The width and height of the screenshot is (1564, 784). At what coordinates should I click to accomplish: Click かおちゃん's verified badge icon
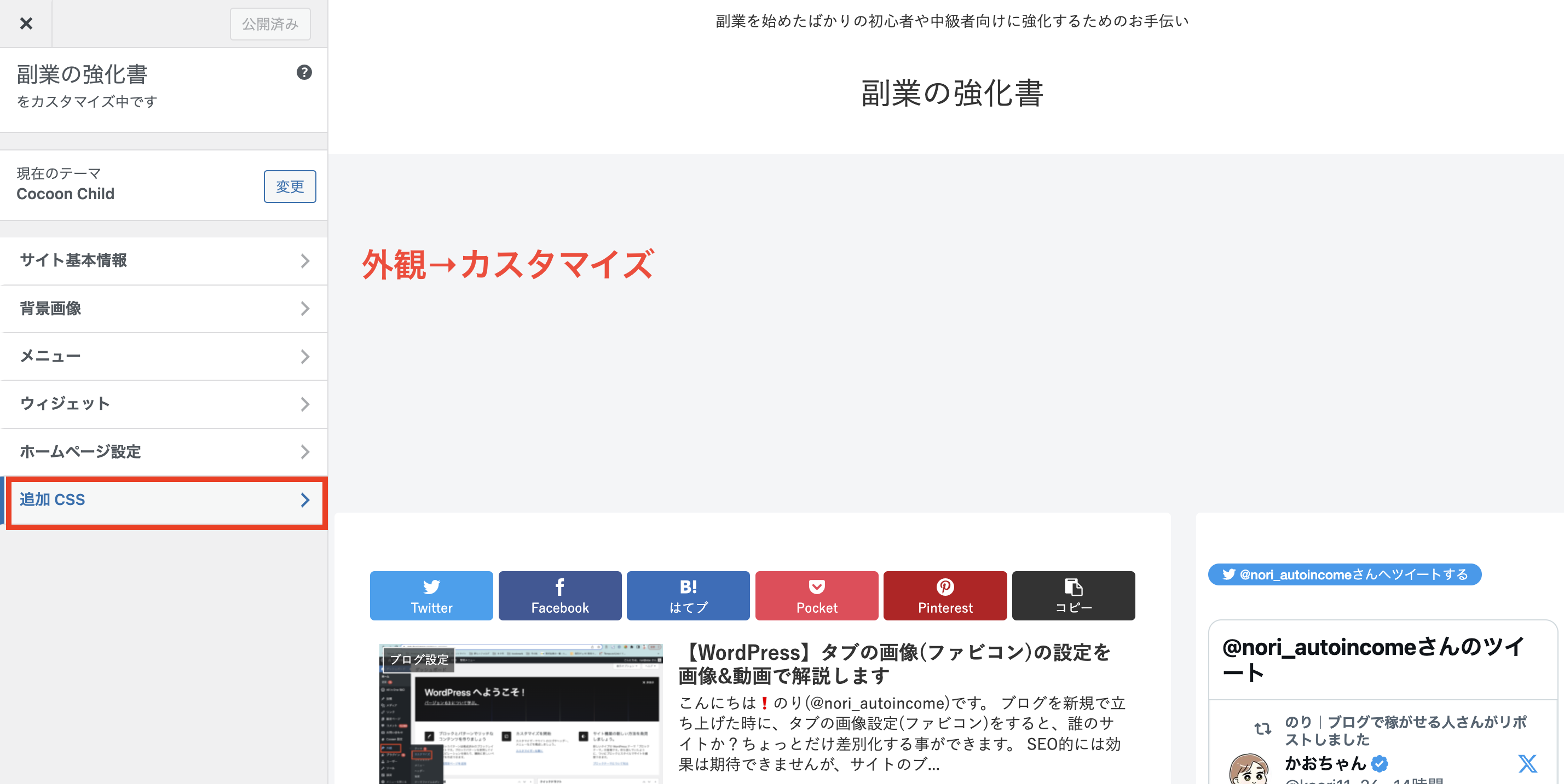pyautogui.click(x=1380, y=763)
